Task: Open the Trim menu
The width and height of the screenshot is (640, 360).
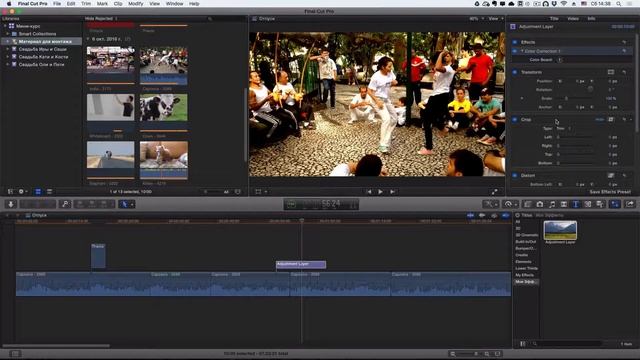Action: (x=86, y=4)
